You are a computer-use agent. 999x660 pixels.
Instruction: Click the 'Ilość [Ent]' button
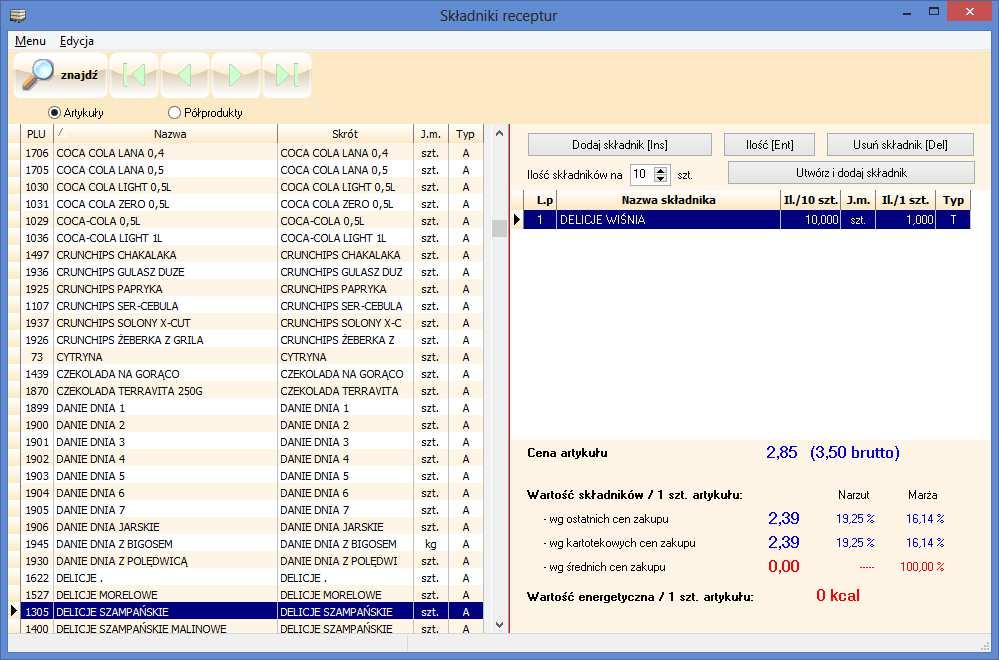(x=769, y=145)
